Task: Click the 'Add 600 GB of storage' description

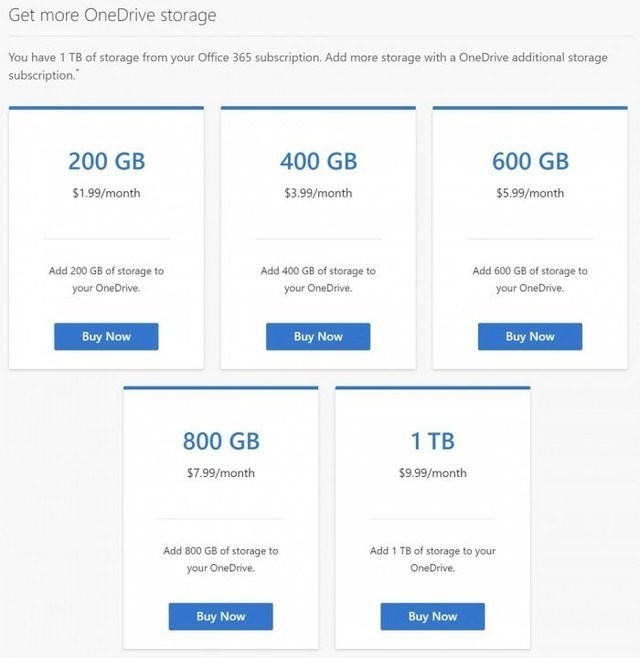Action: coord(530,279)
